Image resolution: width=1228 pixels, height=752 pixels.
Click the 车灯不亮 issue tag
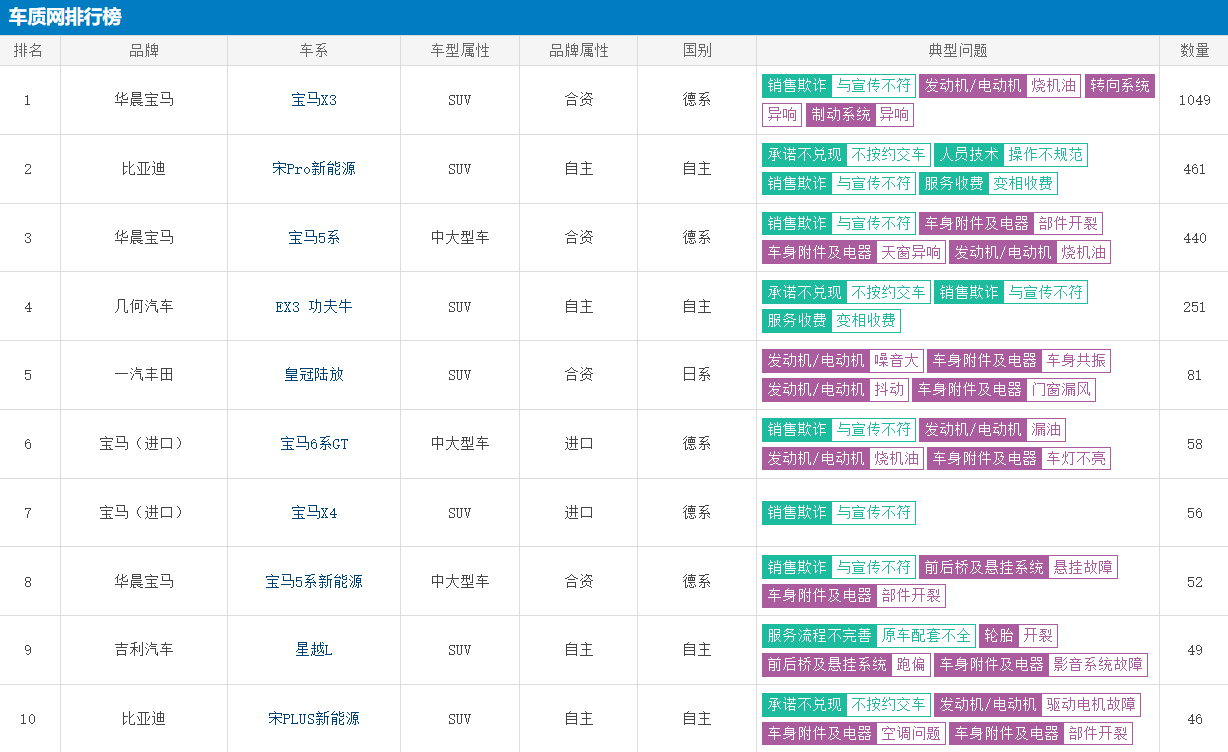coord(1076,459)
